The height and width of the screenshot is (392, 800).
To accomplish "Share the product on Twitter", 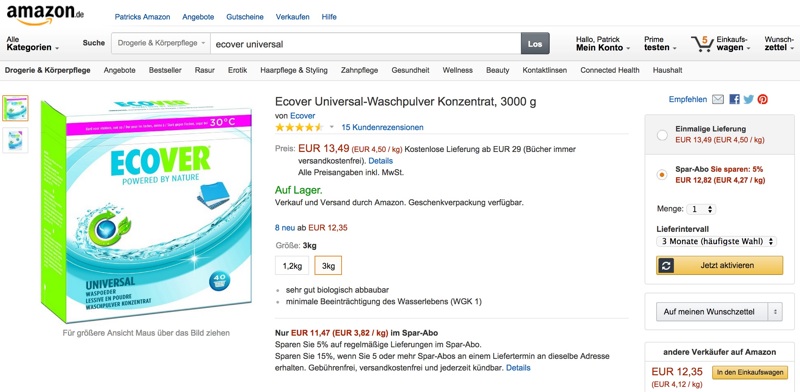I will (x=748, y=100).
